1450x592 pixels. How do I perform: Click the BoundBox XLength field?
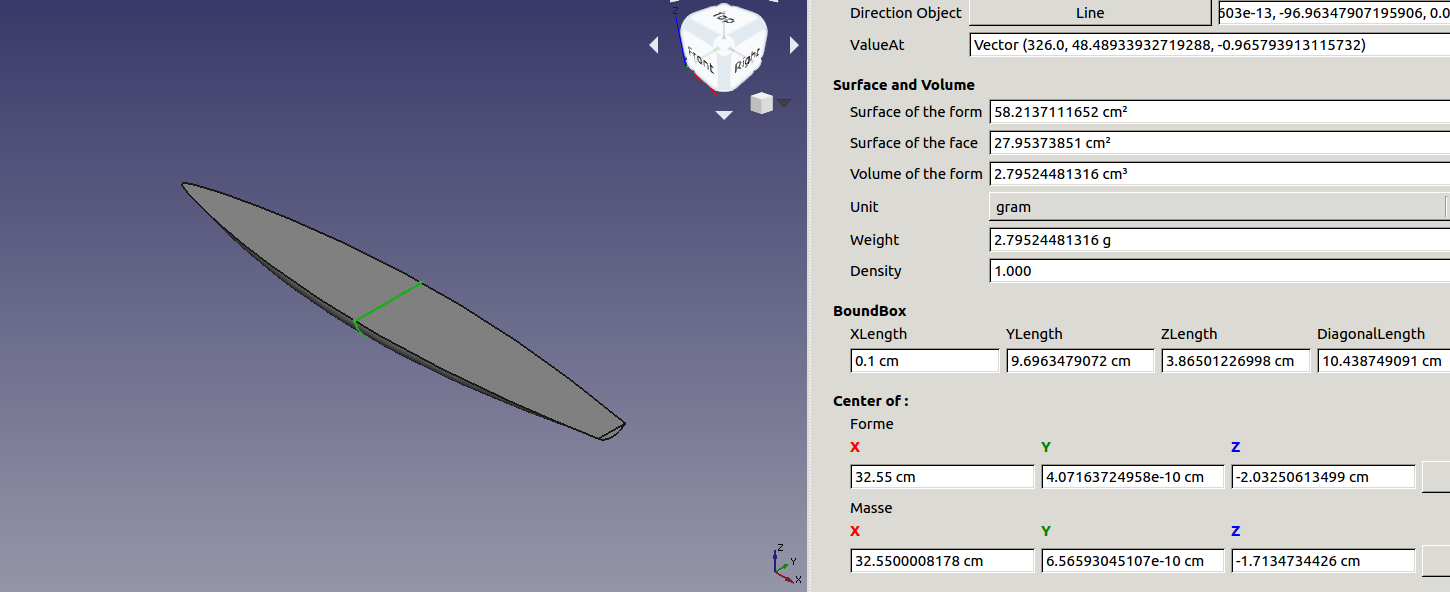coord(924,361)
